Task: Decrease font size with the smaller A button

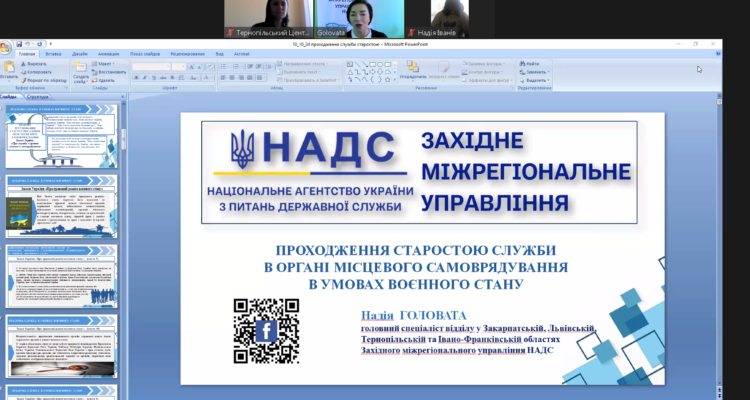Action: click(x=199, y=67)
